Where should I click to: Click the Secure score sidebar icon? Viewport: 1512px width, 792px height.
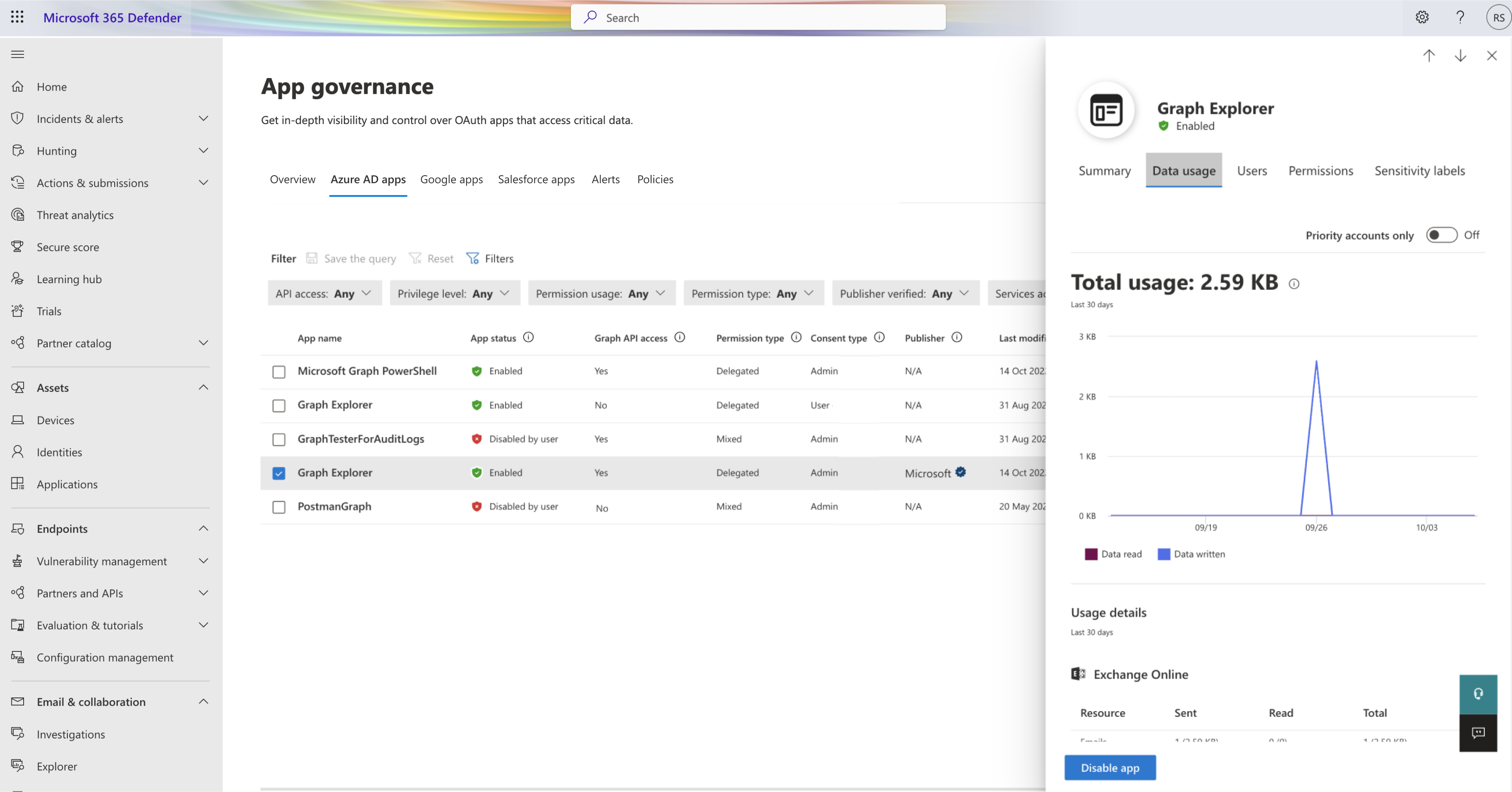[18, 247]
